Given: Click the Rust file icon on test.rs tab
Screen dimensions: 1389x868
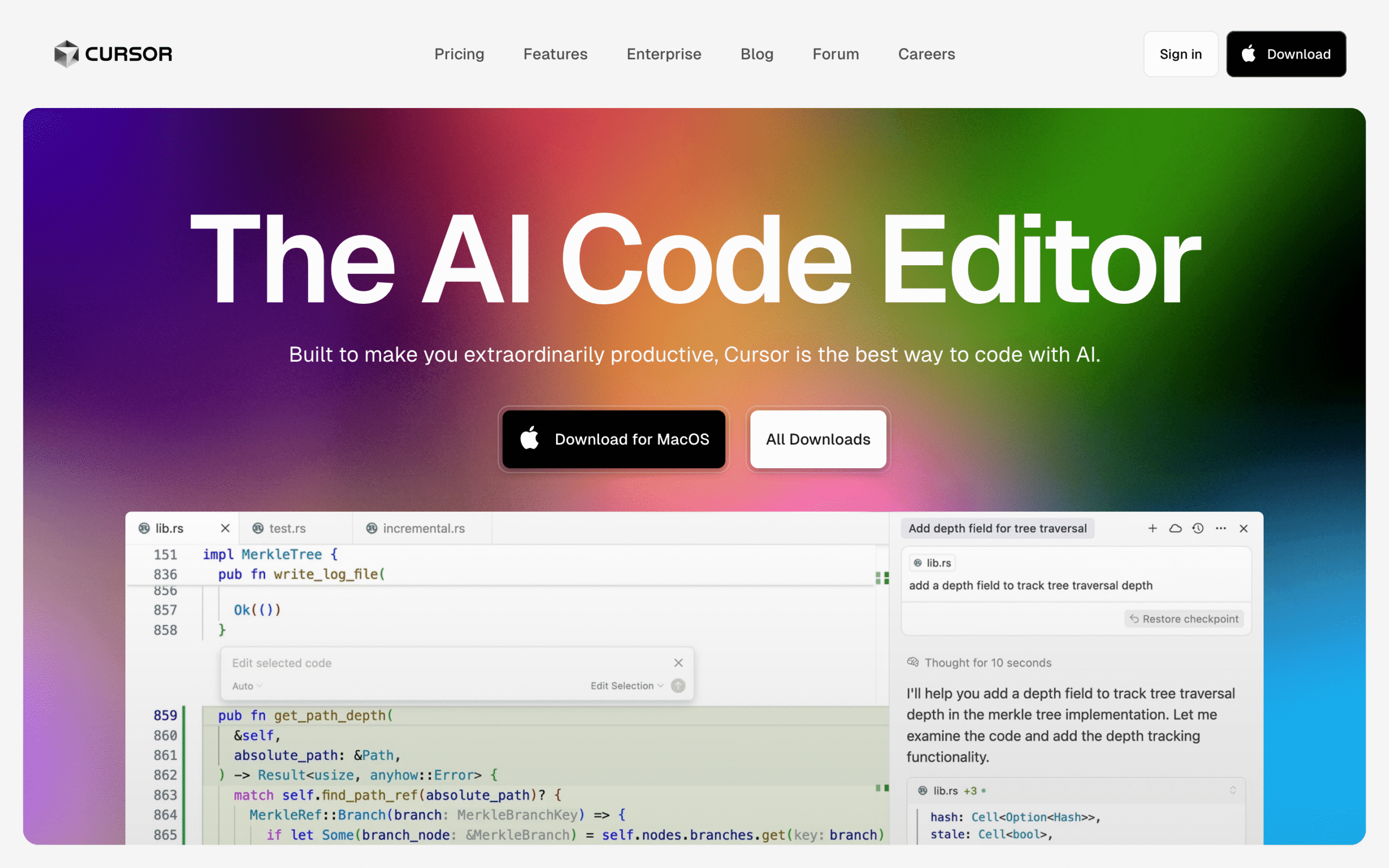Looking at the screenshot, I should pyautogui.click(x=258, y=528).
